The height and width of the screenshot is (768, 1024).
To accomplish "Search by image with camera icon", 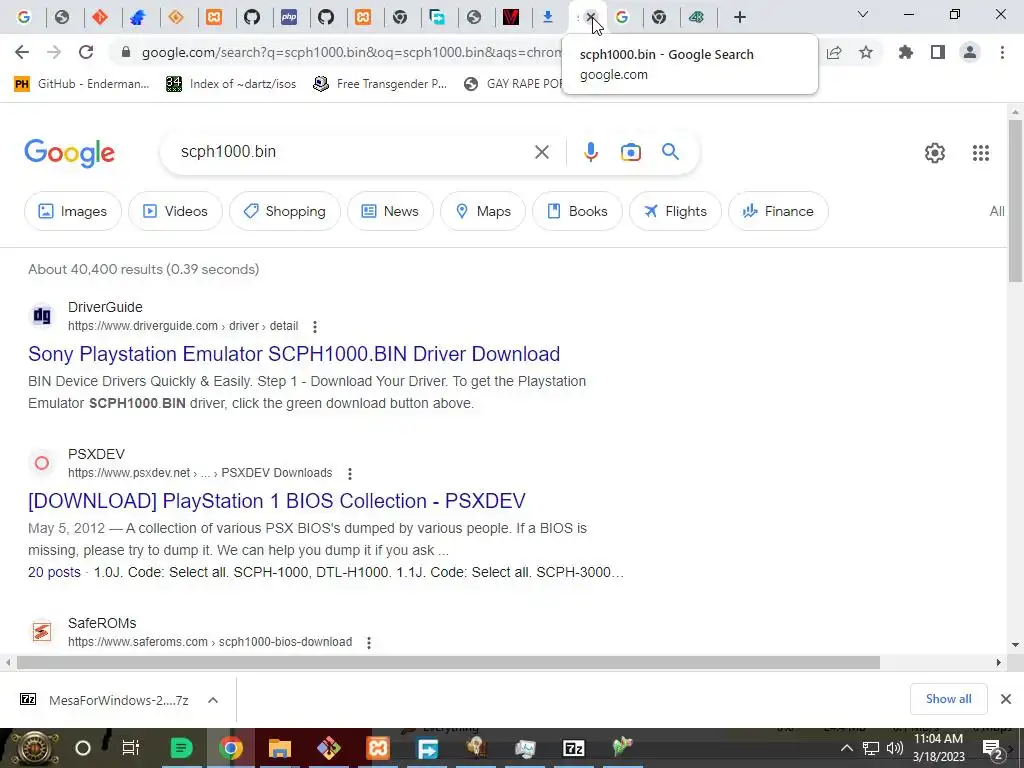I will [x=631, y=152].
